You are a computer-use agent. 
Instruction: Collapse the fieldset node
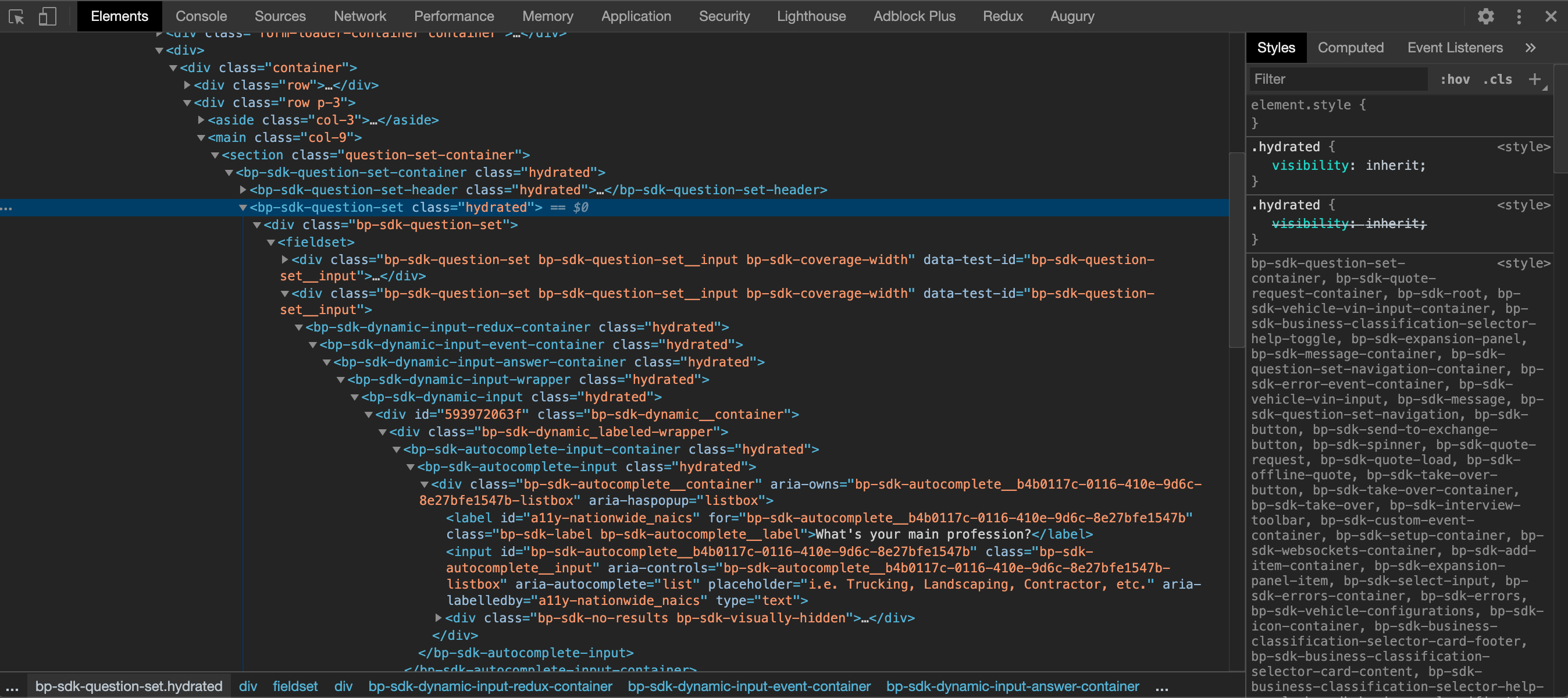[272, 242]
